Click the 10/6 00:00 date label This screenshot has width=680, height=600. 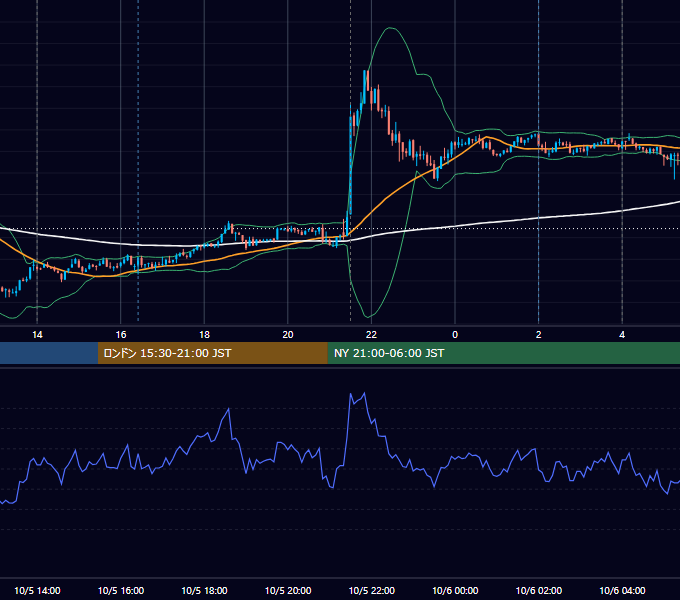455,590
